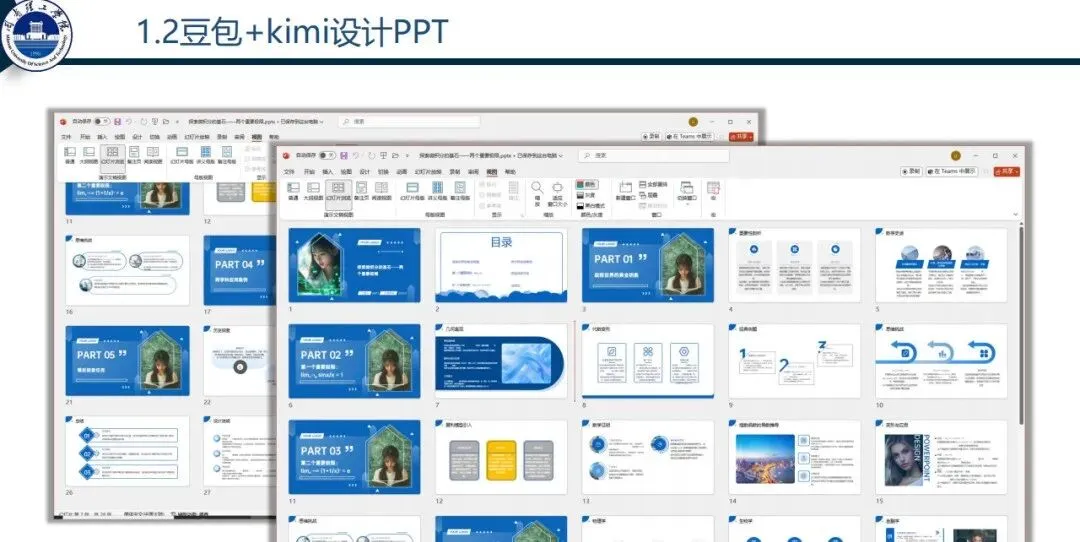This screenshot has width=1080, height=542.
Task: Select slide 14 city photo thumbnail
Action: pos(794,457)
